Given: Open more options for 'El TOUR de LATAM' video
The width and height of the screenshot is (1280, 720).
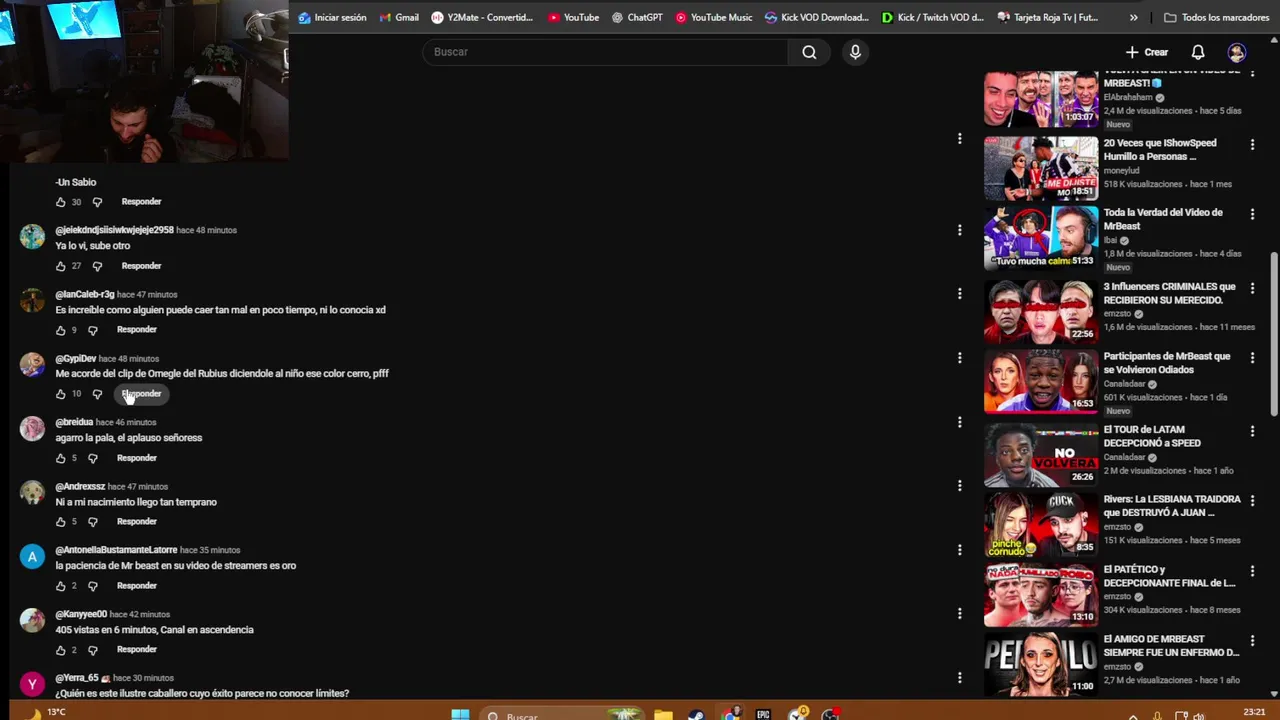Looking at the screenshot, I should 1252,431.
